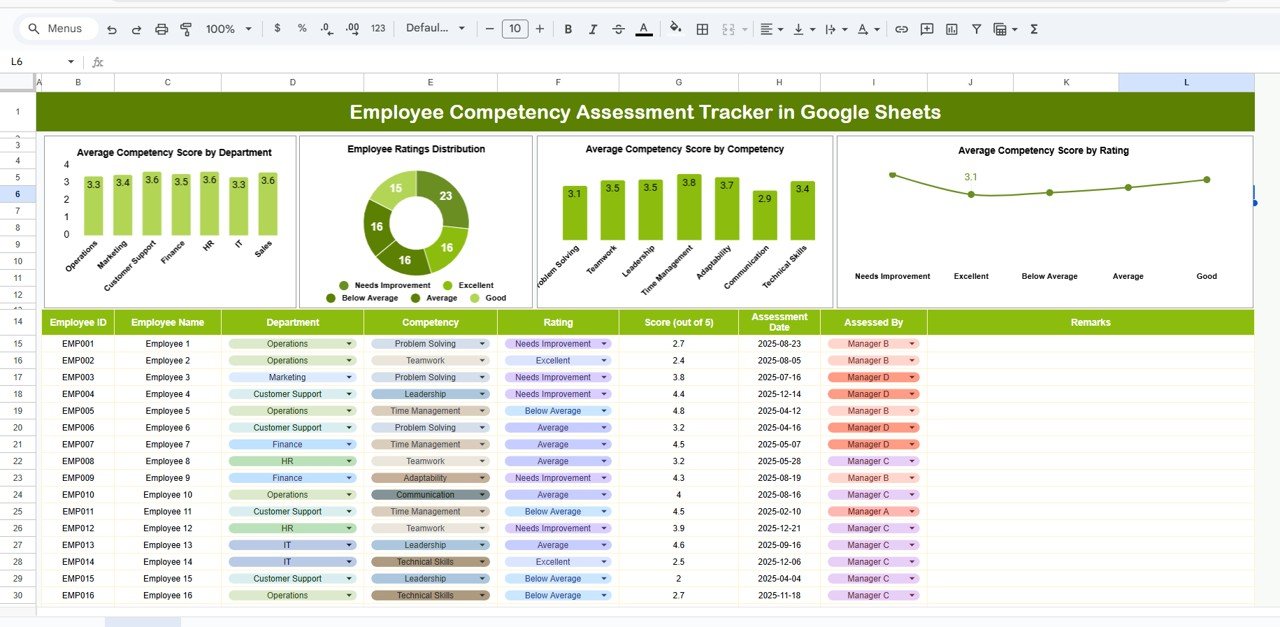Click the Print icon
Viewport: 1280px width, 627px height.
pos(160,28)
